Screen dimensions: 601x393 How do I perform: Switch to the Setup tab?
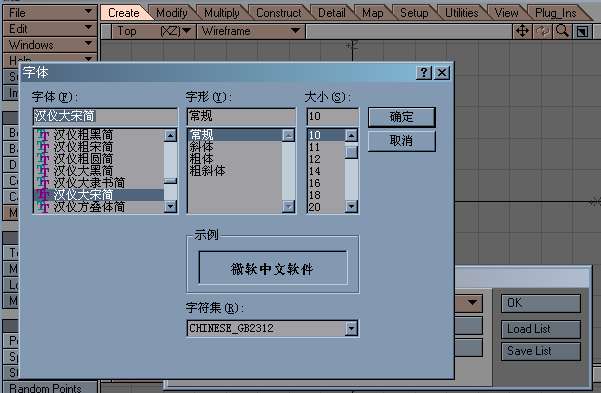coord(414,13)
